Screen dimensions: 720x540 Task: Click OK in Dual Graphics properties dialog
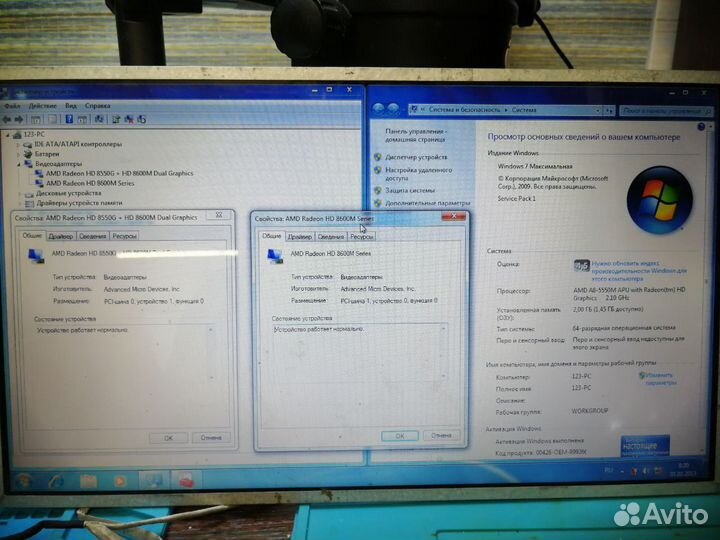[x=169, y=438]
